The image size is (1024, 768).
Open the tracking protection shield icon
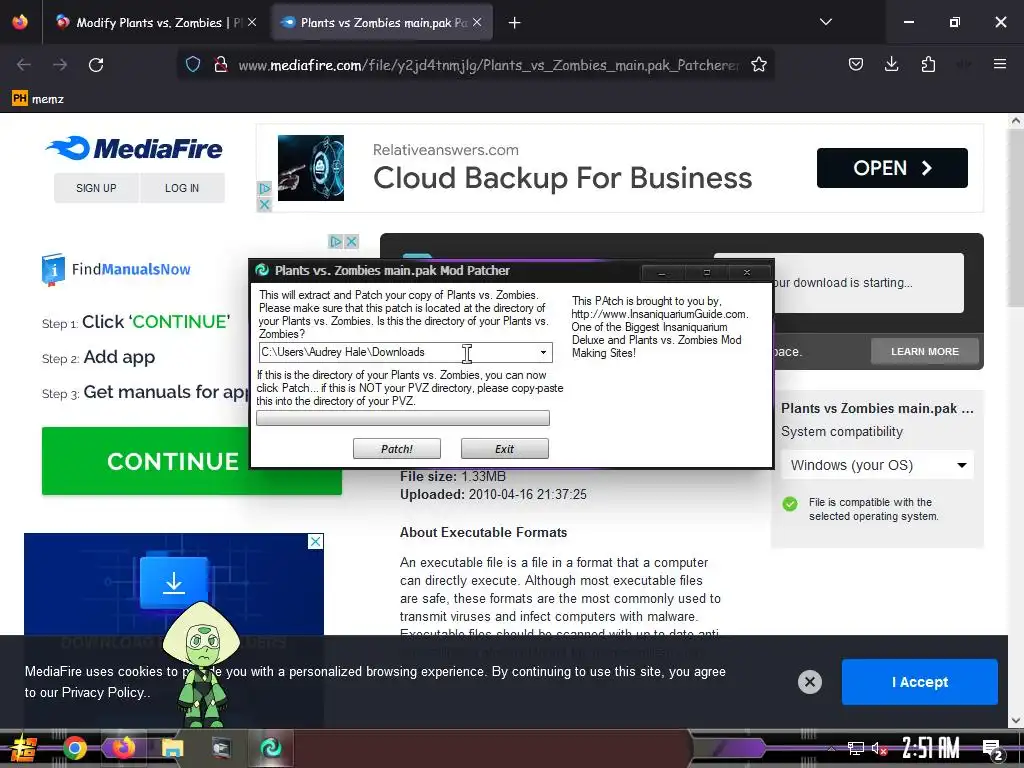[193, 65]
